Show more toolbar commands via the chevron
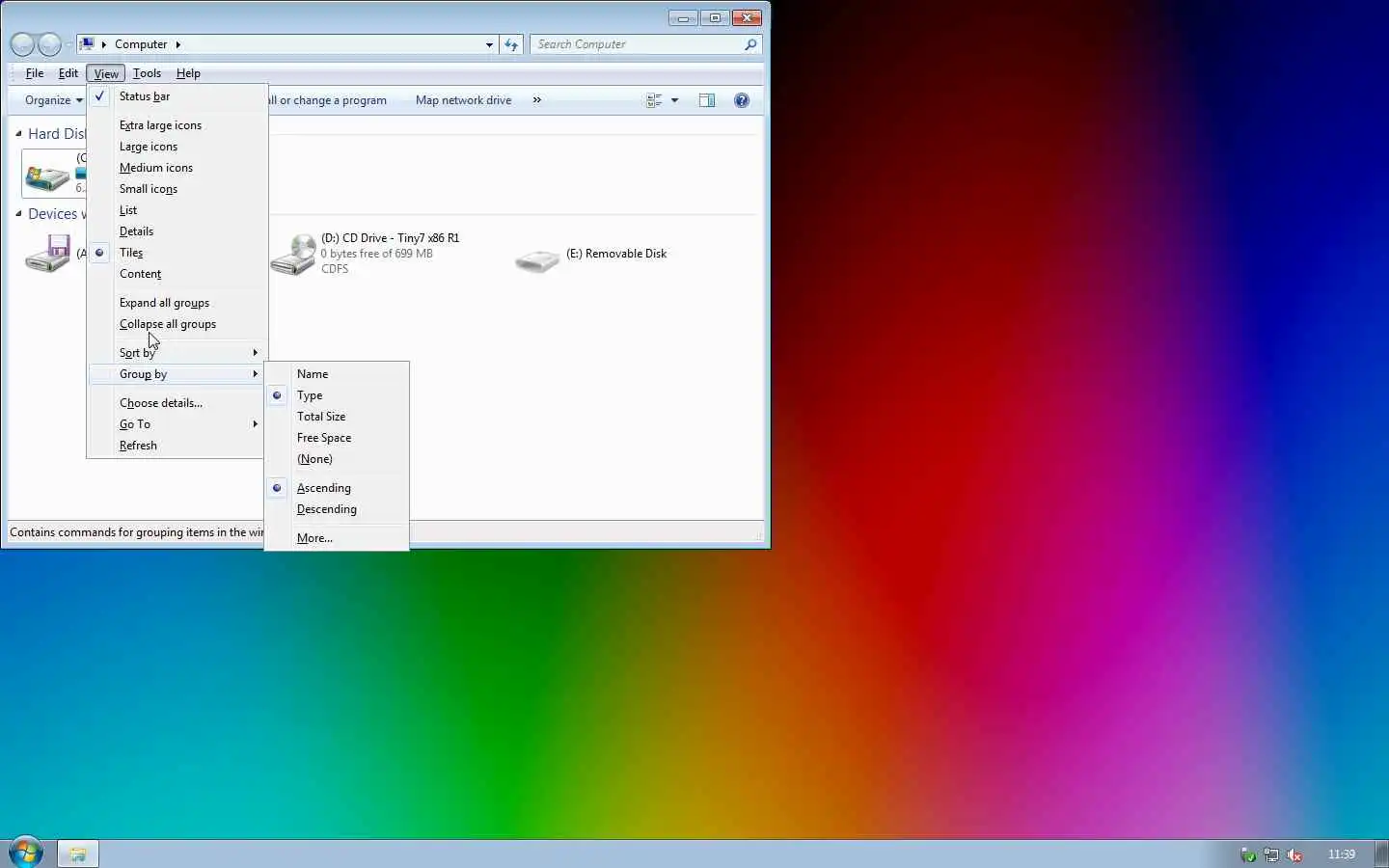1389x868 pixels. coord(537,100)
